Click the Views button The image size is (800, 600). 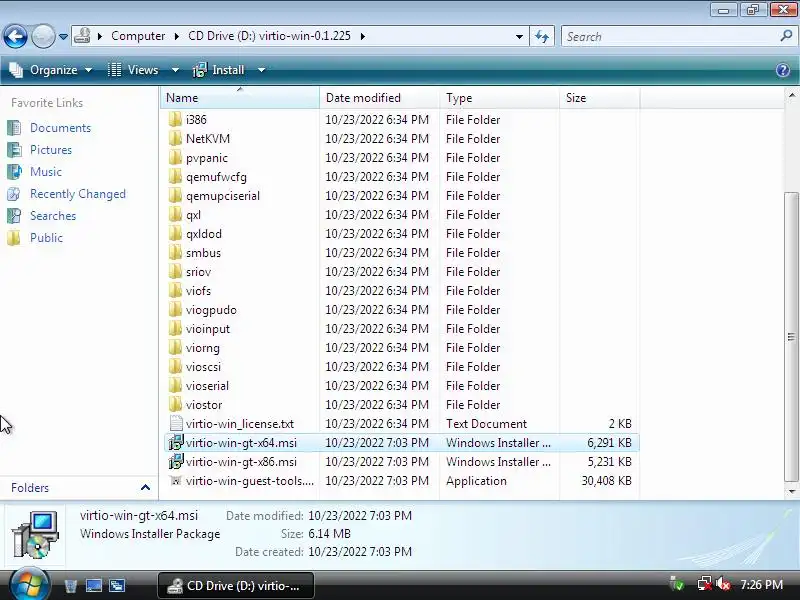click(134, 70)
